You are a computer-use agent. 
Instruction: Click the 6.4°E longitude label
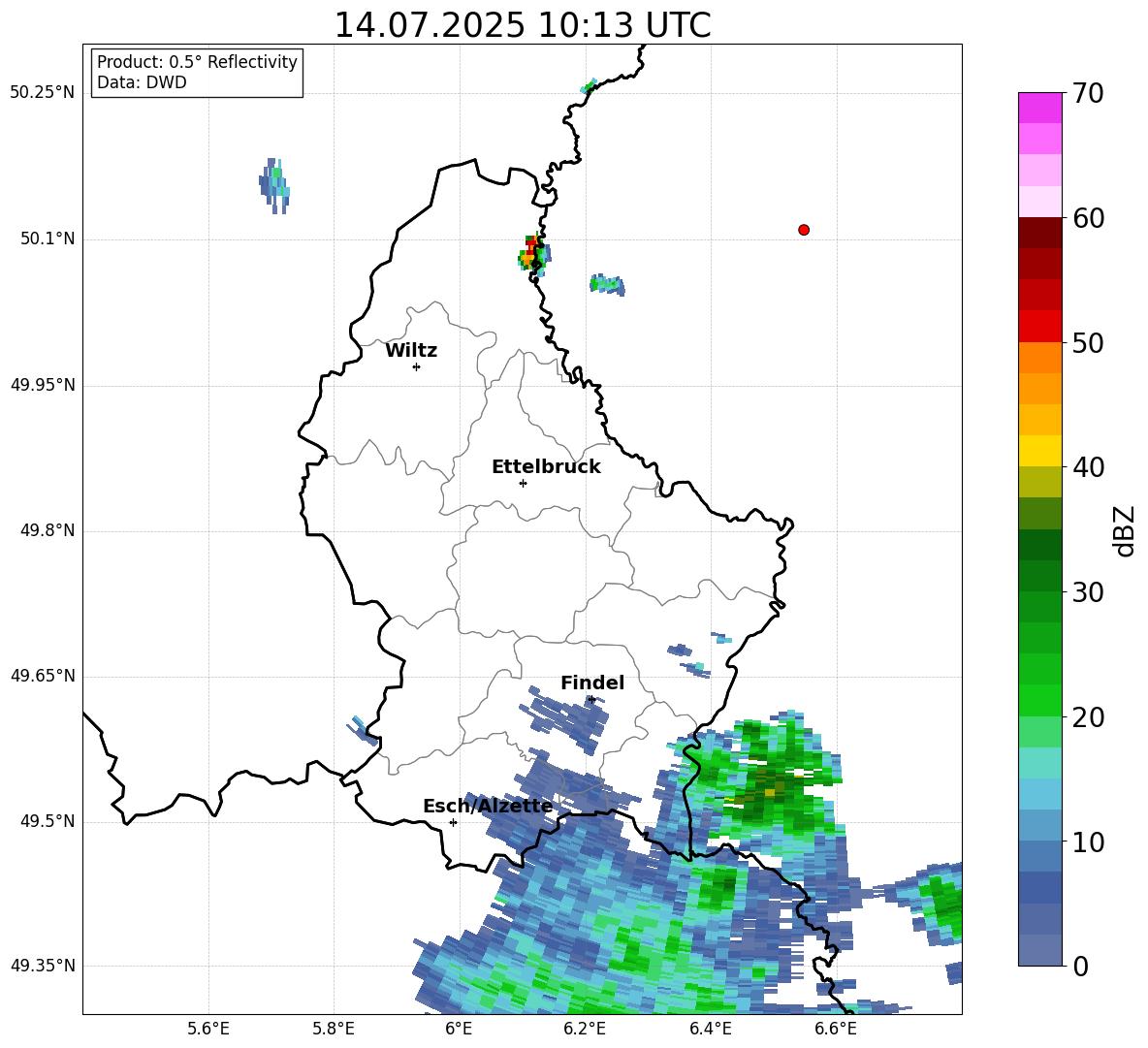point(710,1029)
